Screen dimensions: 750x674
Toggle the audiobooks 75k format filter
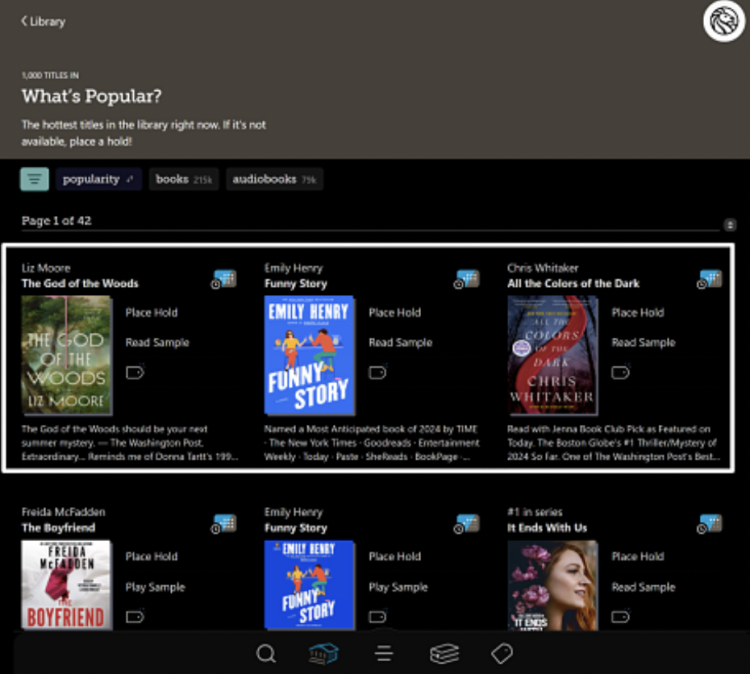point(274,179)
